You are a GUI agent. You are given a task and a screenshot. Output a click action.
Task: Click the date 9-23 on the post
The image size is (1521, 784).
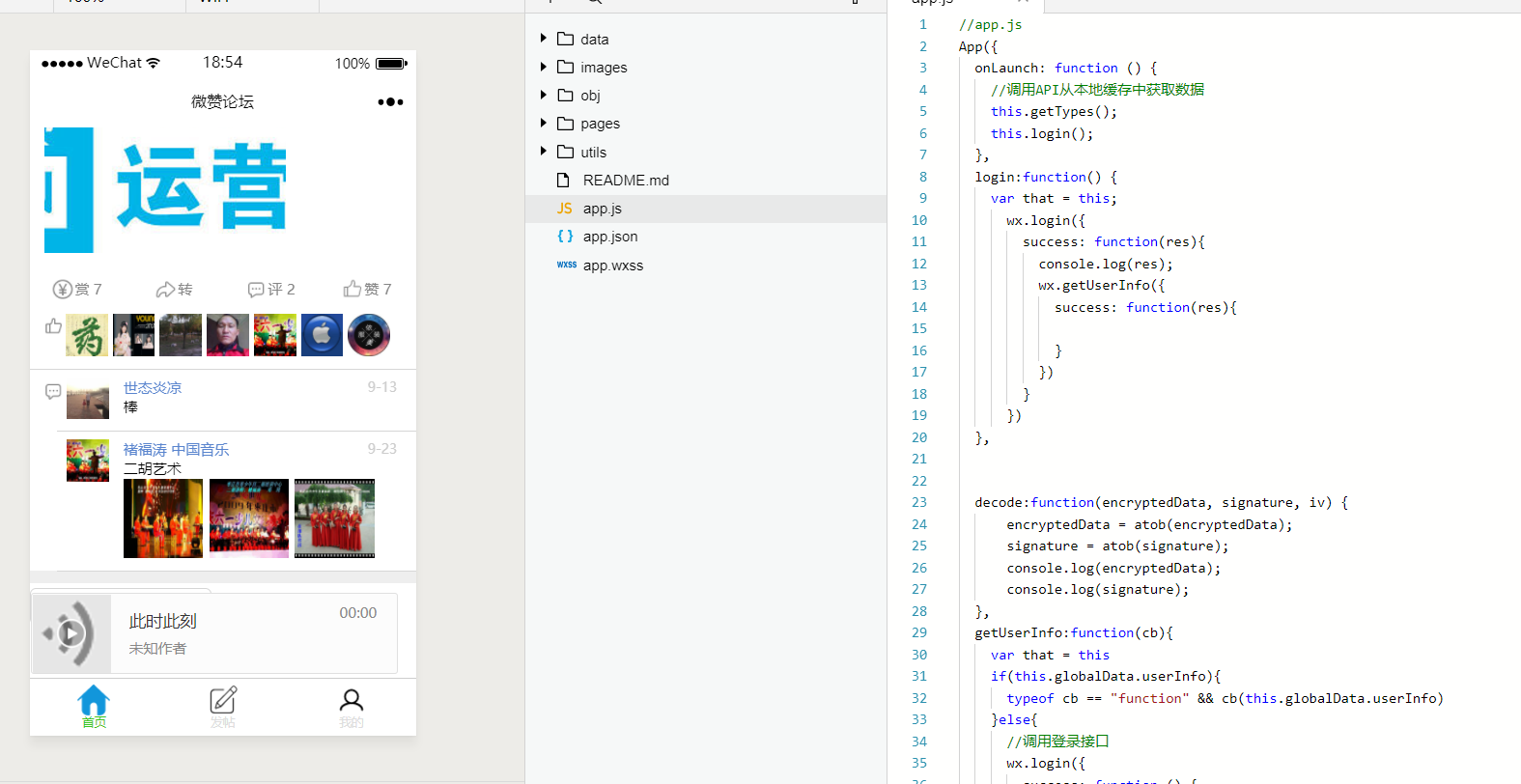(382, 449)
